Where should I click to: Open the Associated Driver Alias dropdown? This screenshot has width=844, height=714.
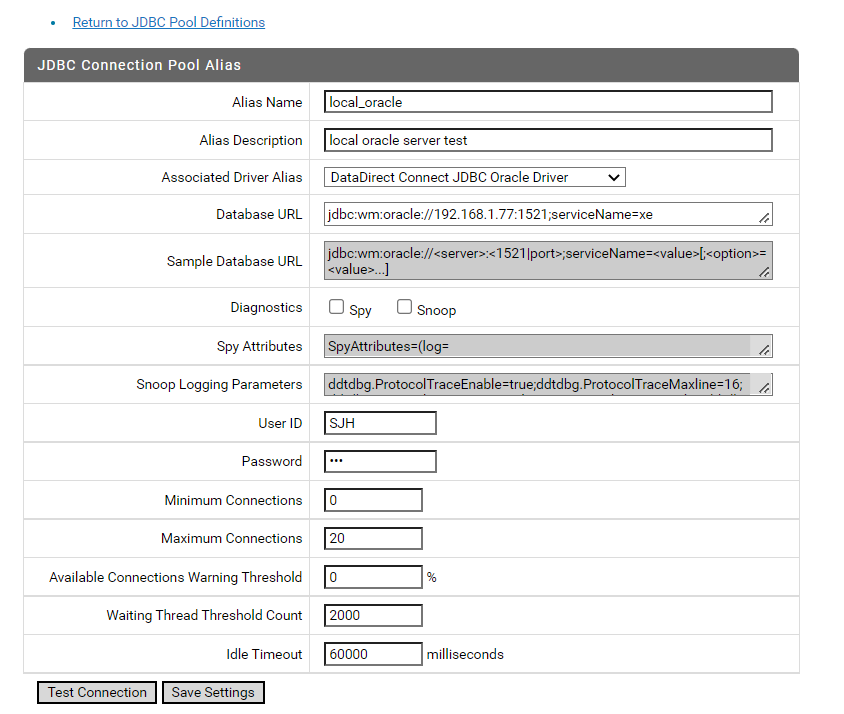(475, 178)
